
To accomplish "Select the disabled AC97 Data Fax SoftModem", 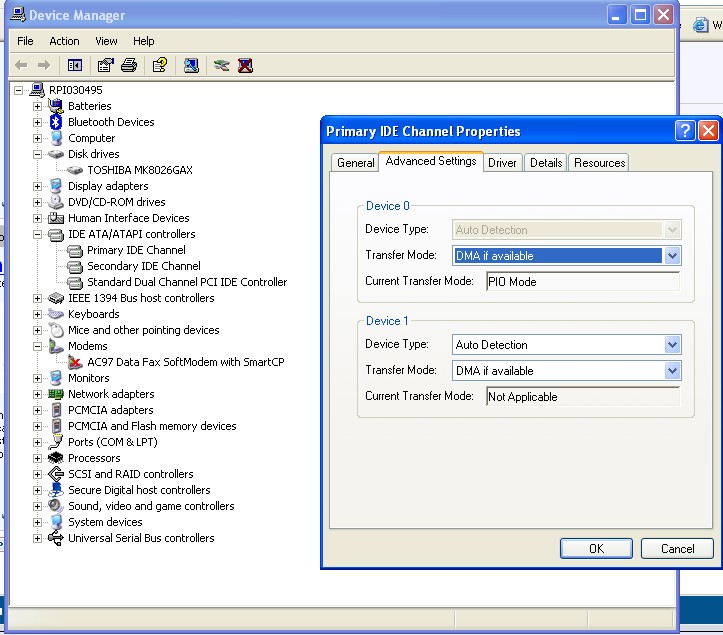I will pos(185,362).
